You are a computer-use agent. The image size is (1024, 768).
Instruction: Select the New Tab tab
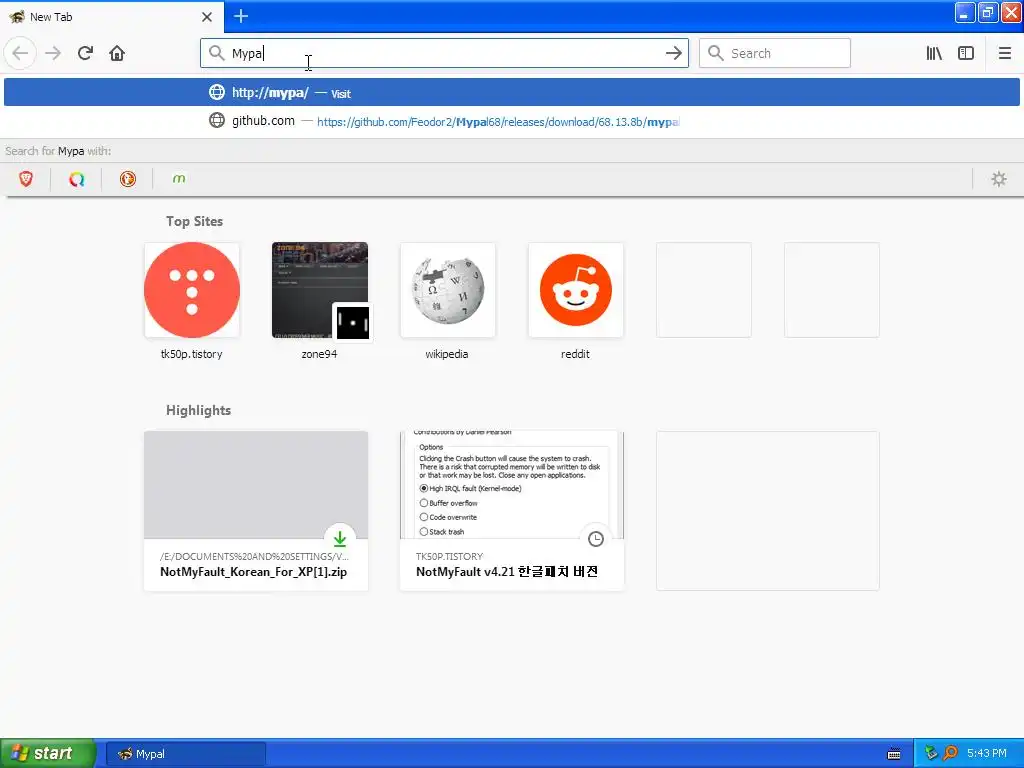111,16
